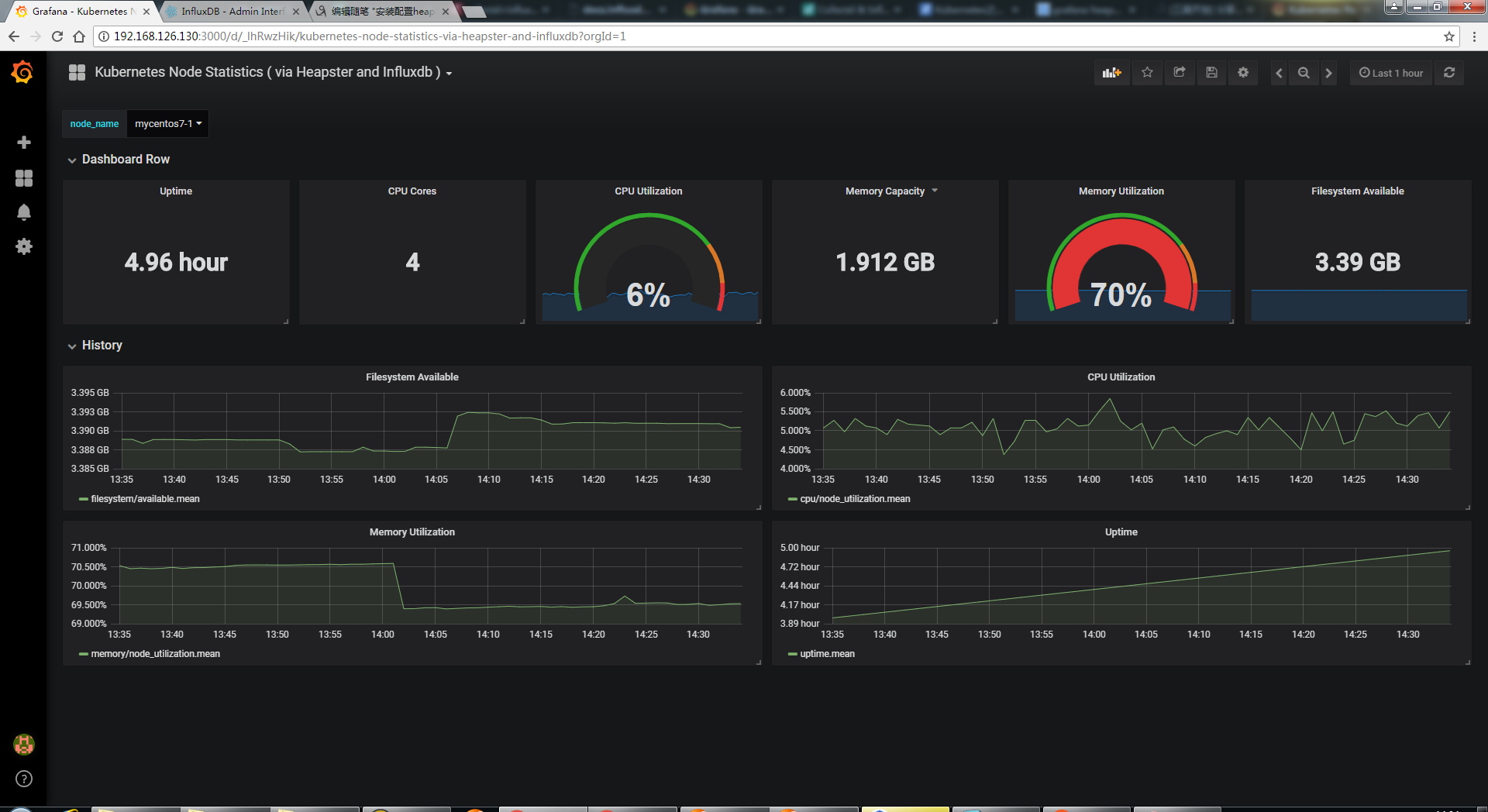Viewport: 1488px width, 812px height.
Task: Open CPU Utilization history graph title
Action: (1121, 377)
